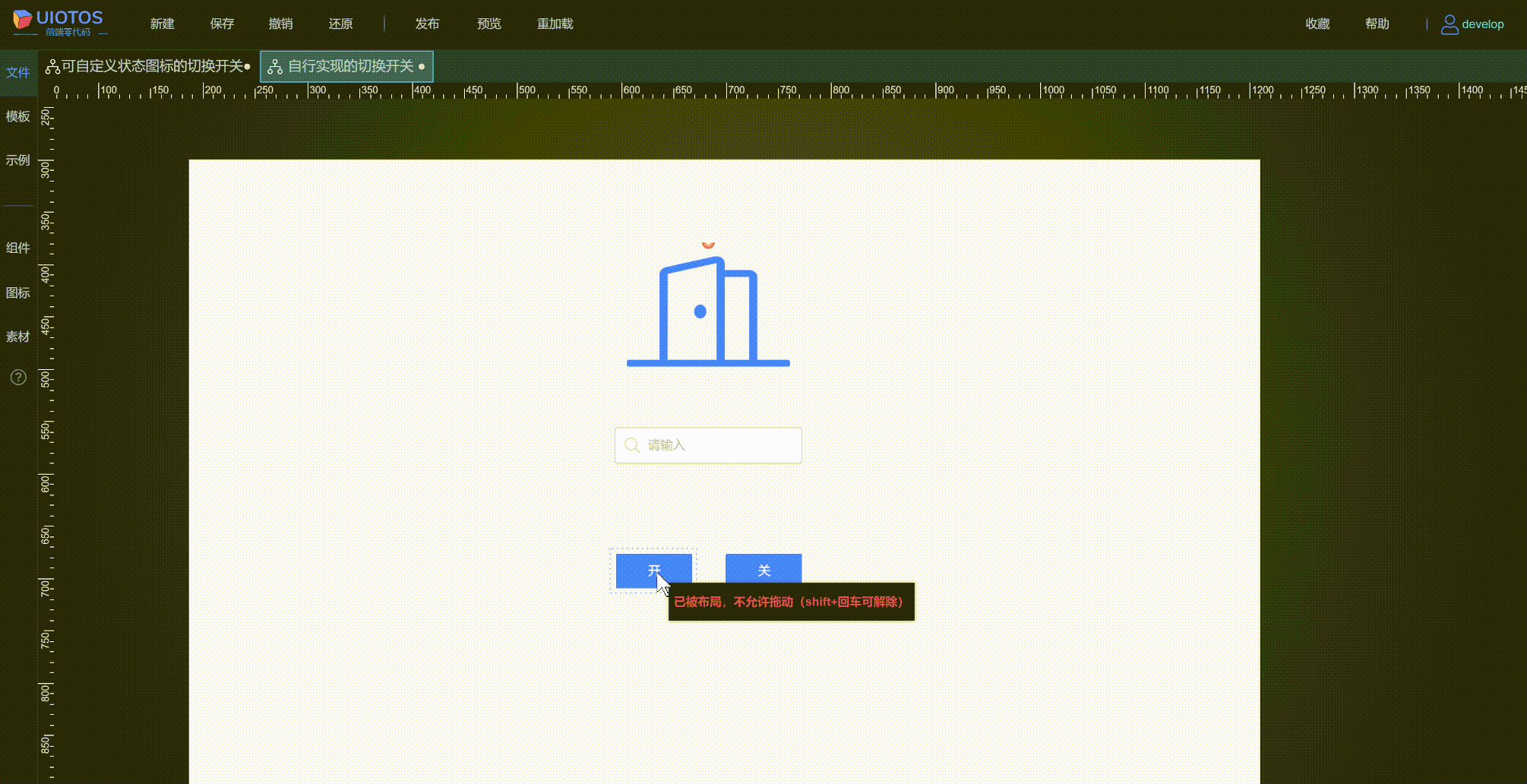The height and width of the screenshot is (784, 1527).
Task: Open the 帮助 help menu
Action: pos(1377,24)
